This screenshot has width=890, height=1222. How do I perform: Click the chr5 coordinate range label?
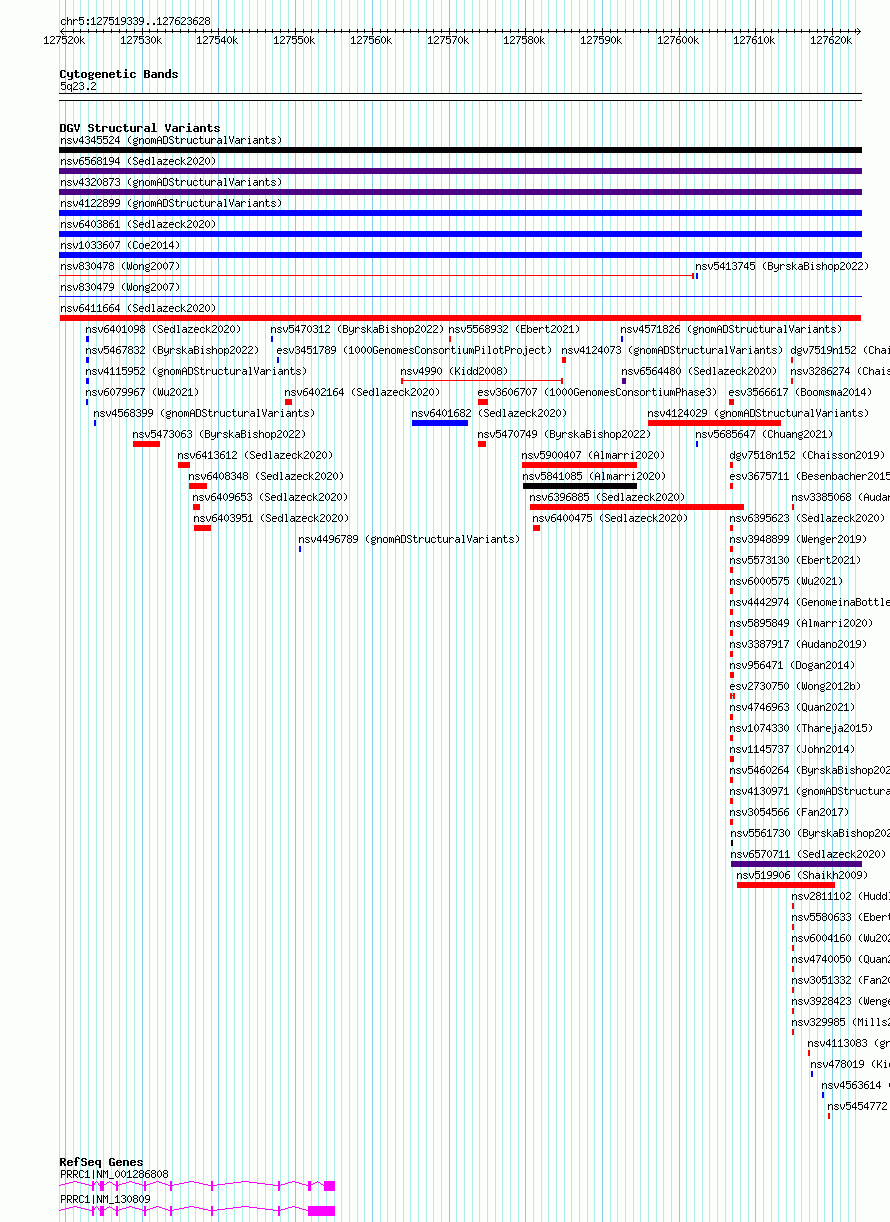(x=135, y=20)
